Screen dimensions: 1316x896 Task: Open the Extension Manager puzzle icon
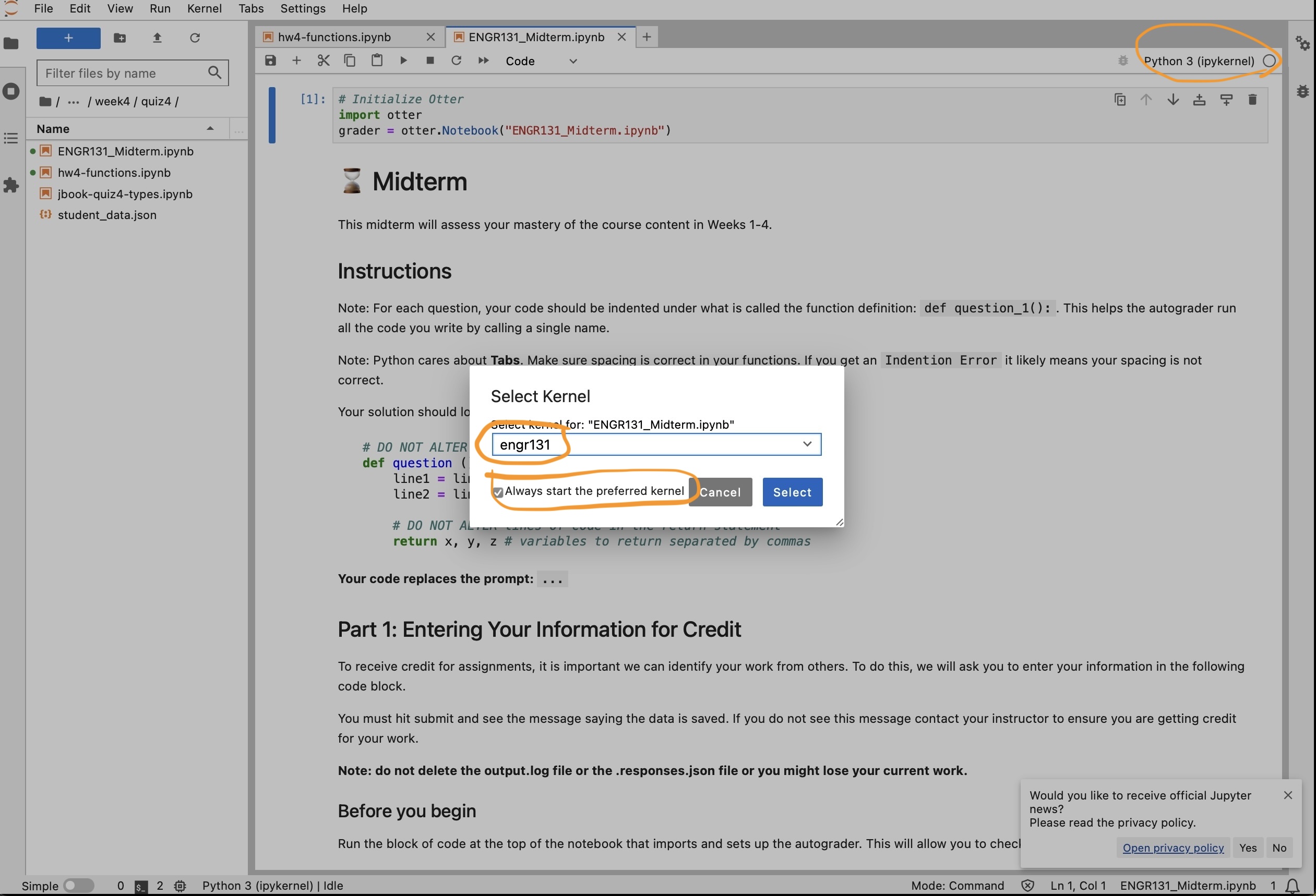point(11,185)
